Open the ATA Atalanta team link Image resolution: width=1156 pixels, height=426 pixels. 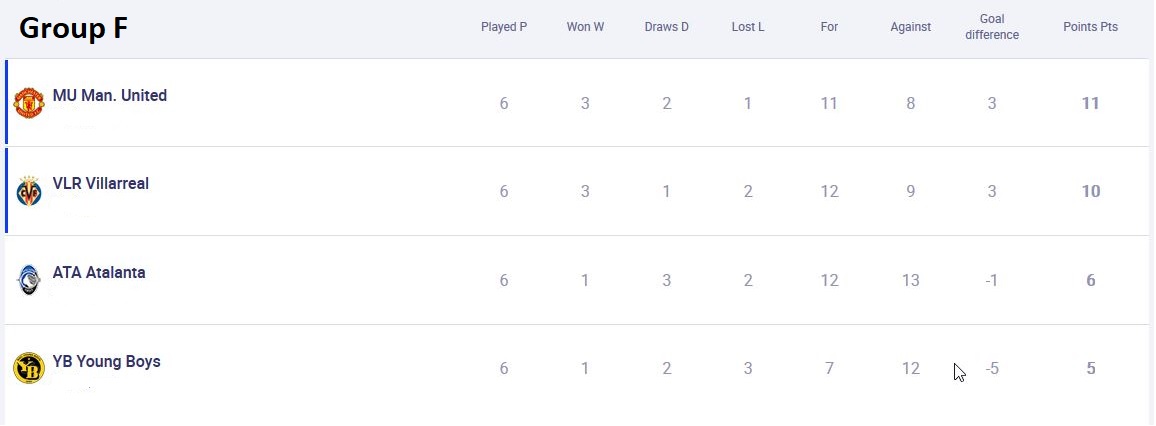(99, 272)
